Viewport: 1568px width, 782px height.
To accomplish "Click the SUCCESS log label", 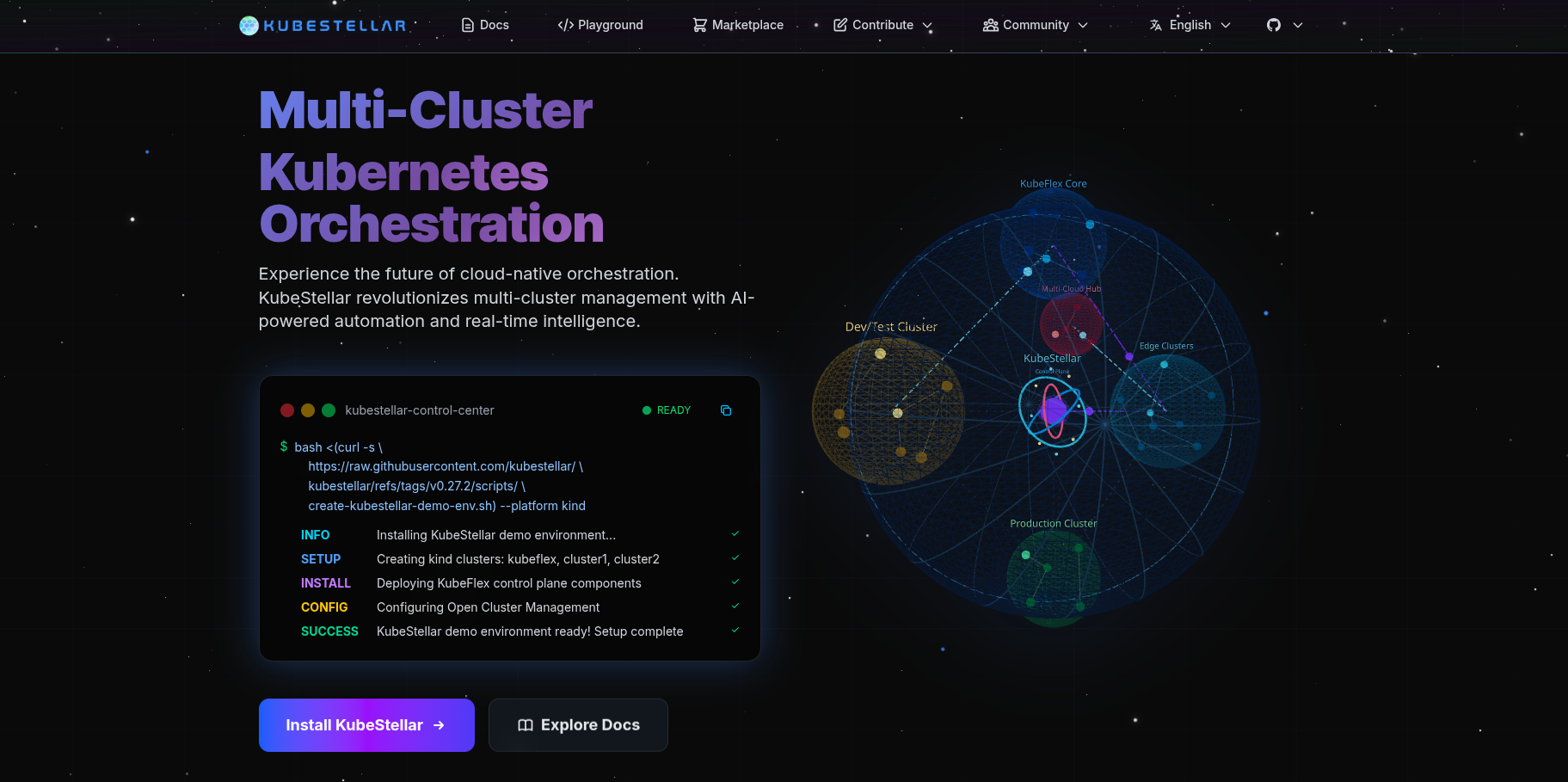I will (329, 631).
